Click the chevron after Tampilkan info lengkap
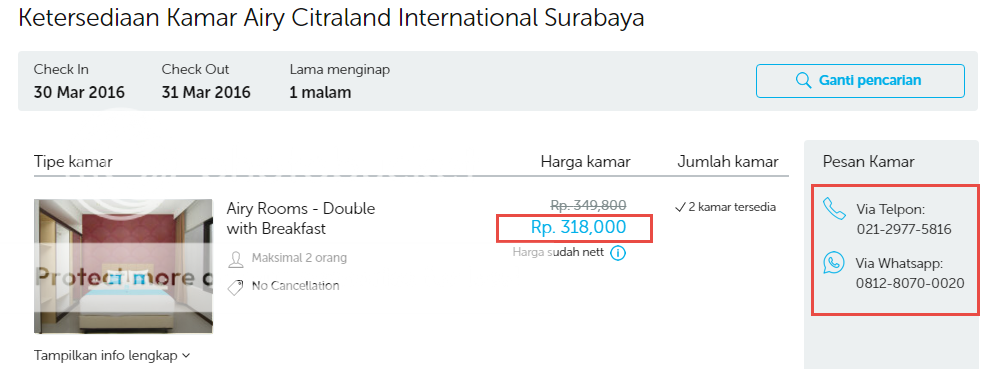The height and width of the screenshot is (369, 998). coord(185,356)
